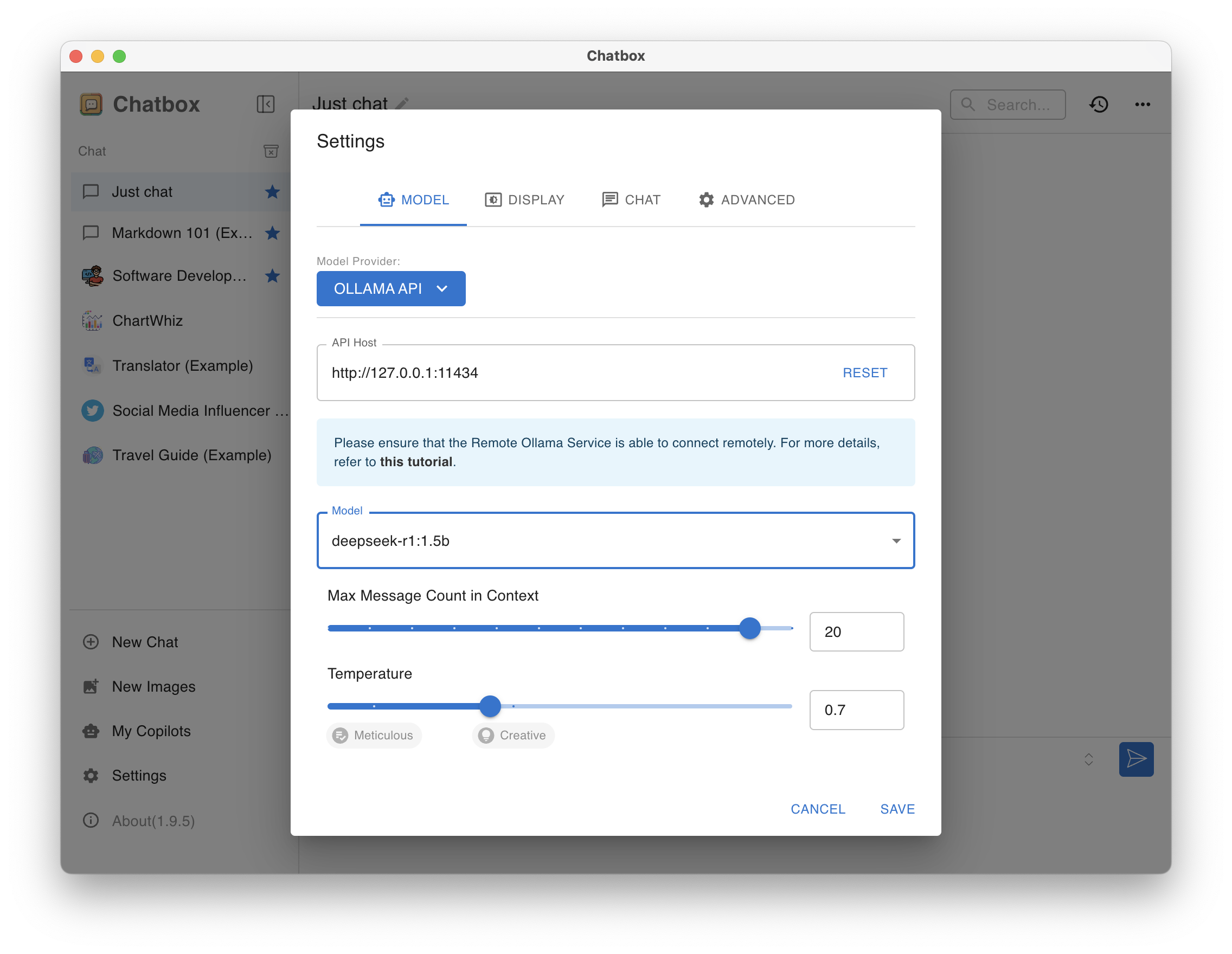1232x954 pixels.
Task: Open the ChartWhiz copilot chat
Action: coord(147,321)
